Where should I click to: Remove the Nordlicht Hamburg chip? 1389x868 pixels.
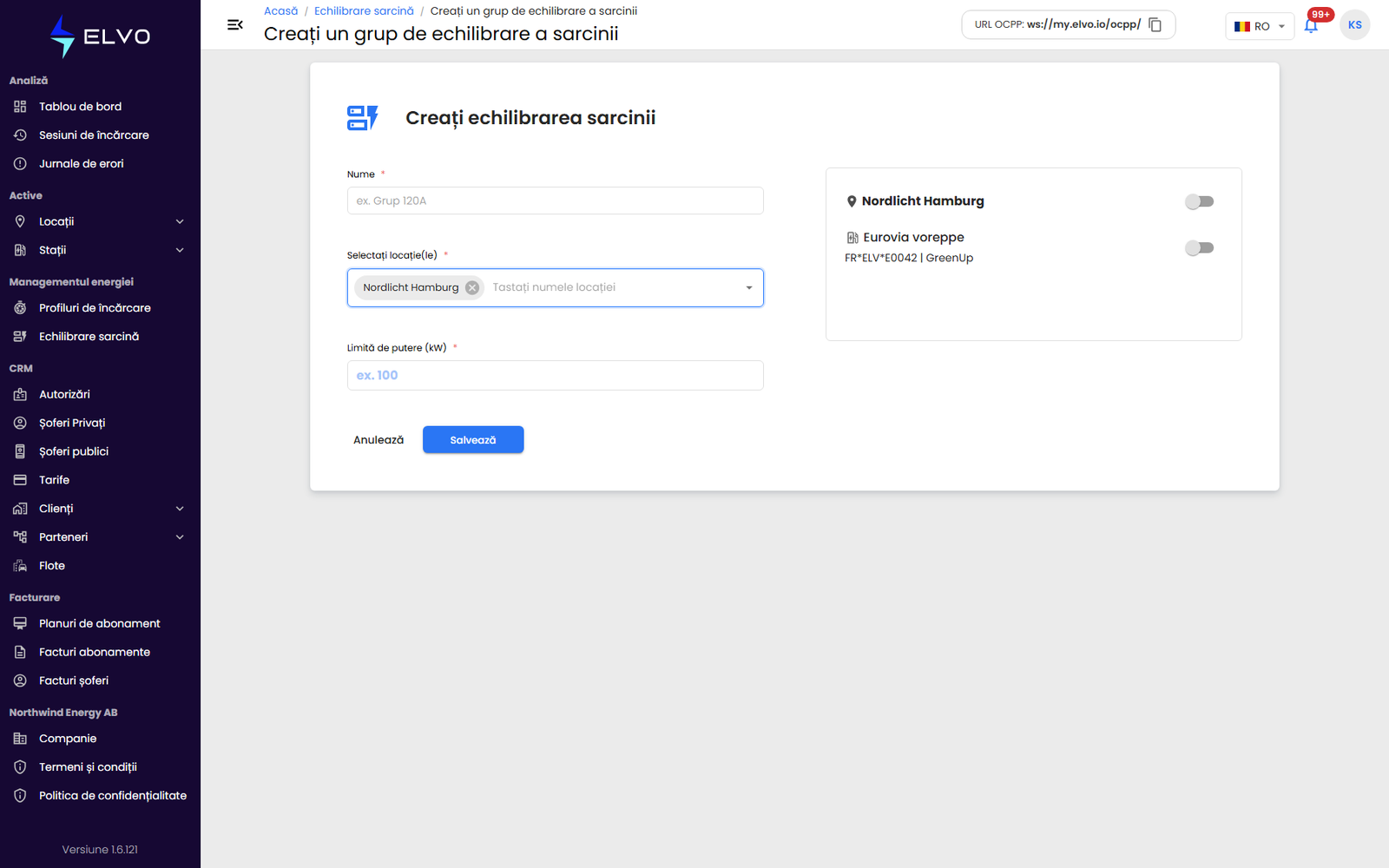click(472, 288)
